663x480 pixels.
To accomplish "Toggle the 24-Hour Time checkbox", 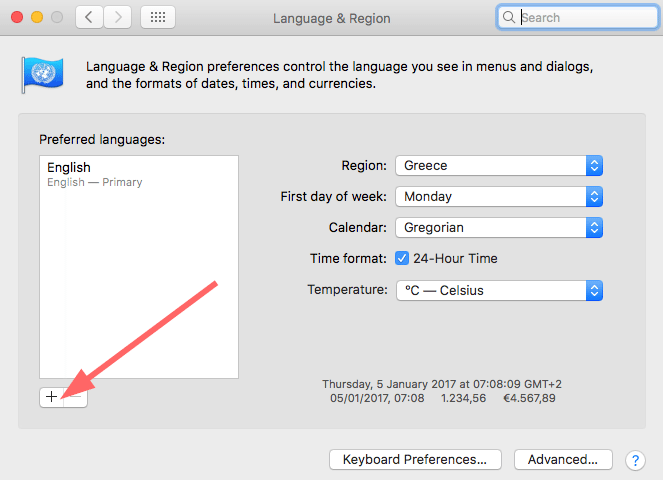I will click(402, 258).
